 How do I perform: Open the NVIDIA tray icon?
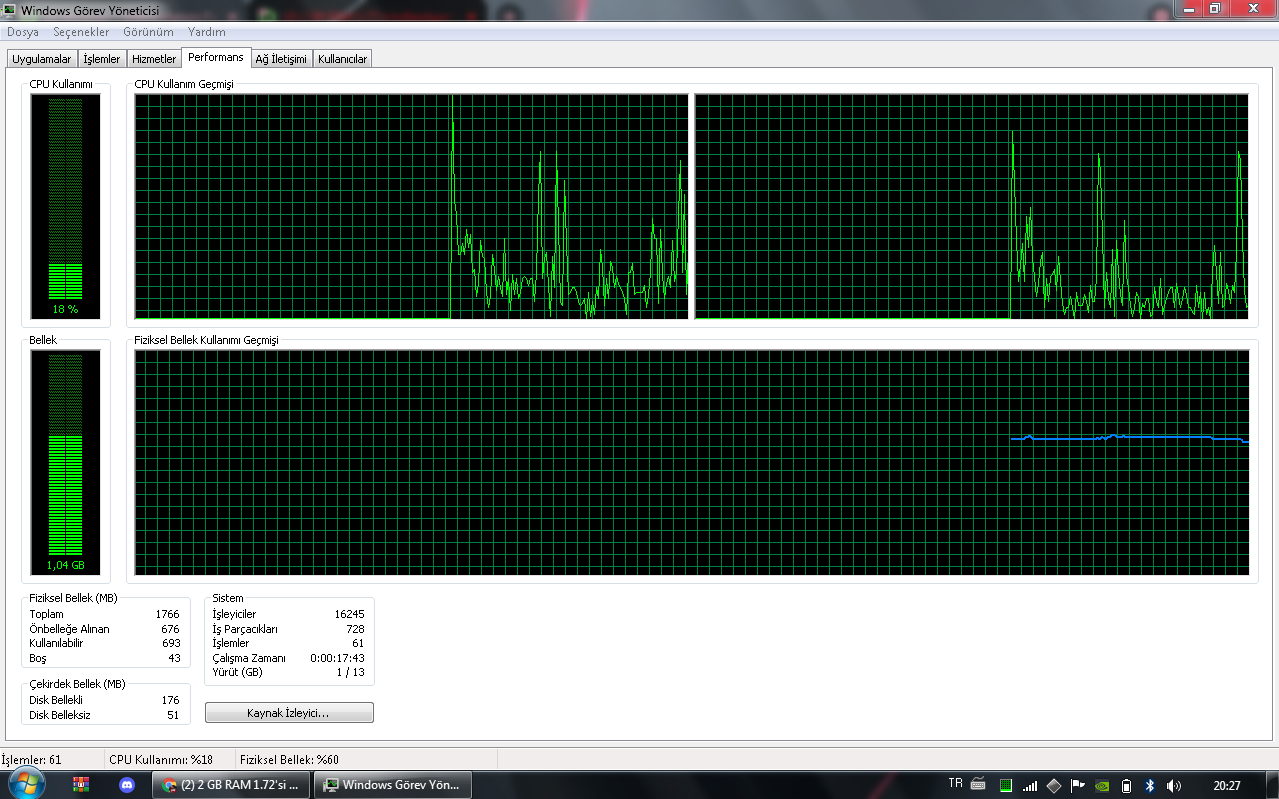[1102, 785]
